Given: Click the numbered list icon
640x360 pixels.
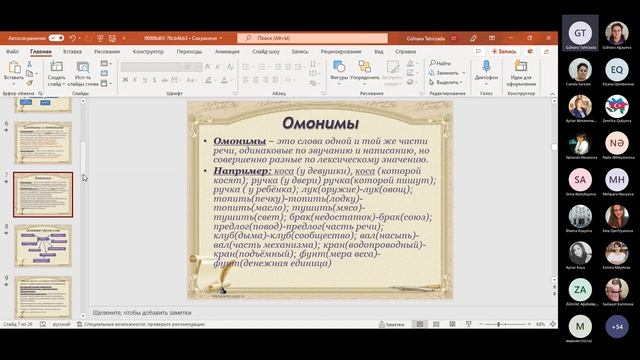Looking at the screenshot, I should 261,67.
